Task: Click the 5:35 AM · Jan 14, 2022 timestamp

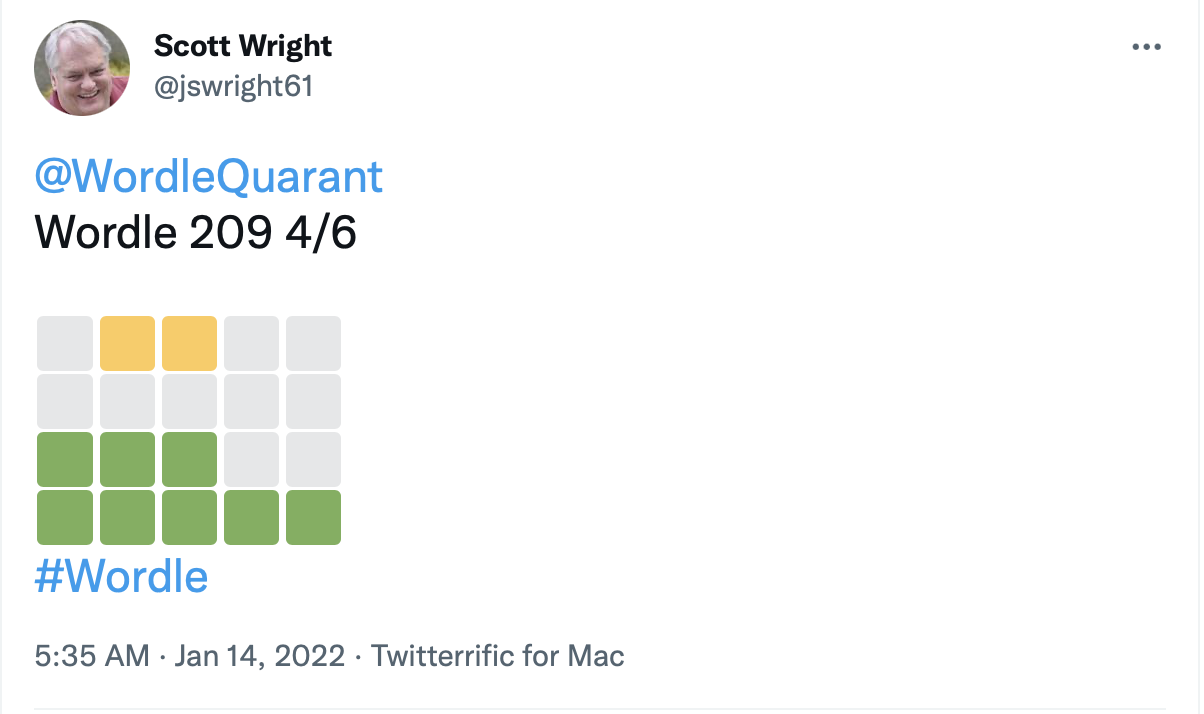Action: (190, 656)
